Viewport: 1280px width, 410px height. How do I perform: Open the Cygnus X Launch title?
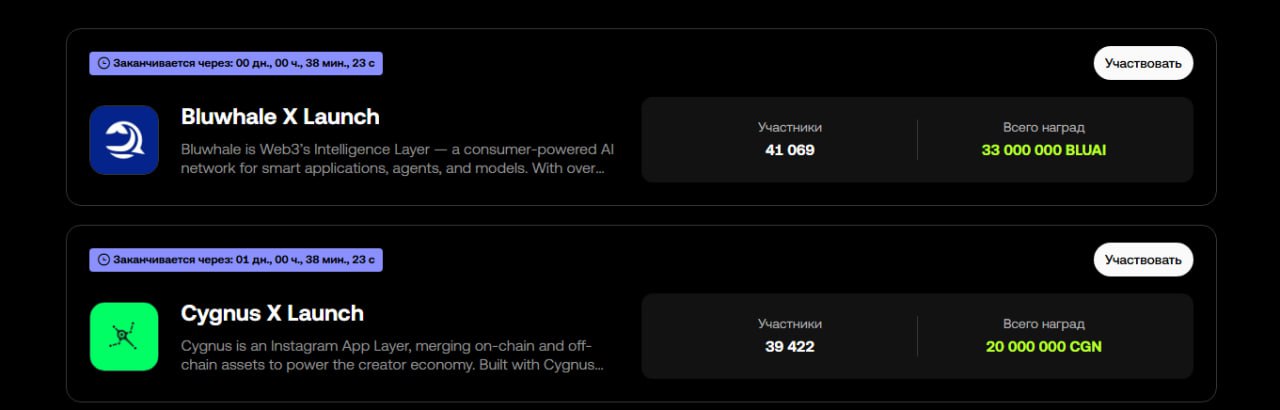click(272, 313)
